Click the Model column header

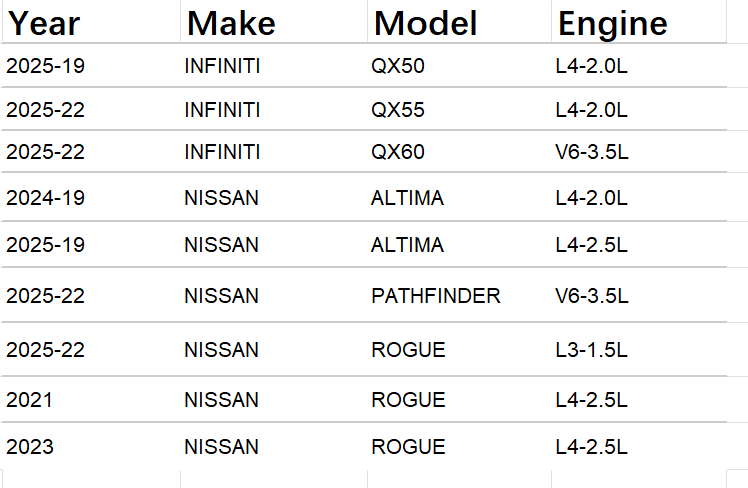(425, 22)
